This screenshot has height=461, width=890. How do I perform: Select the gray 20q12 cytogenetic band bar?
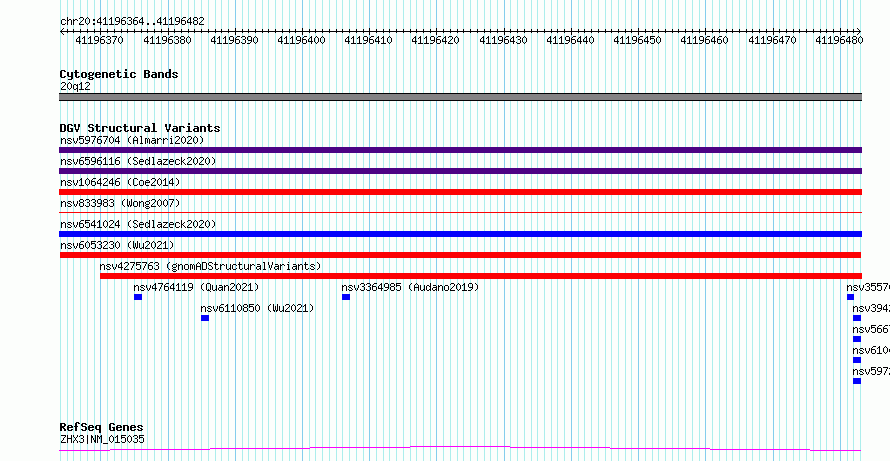coord(460,97)
